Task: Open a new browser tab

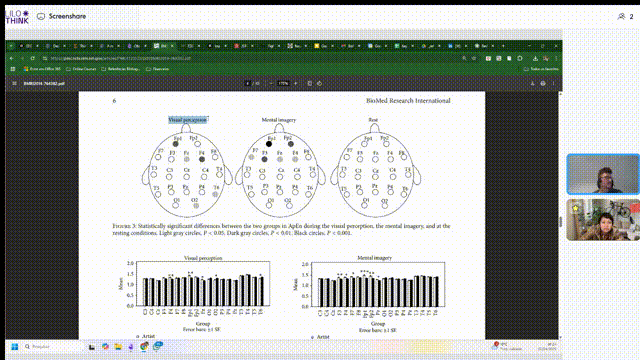Action: pyautogui.click(x=503, y=46)
